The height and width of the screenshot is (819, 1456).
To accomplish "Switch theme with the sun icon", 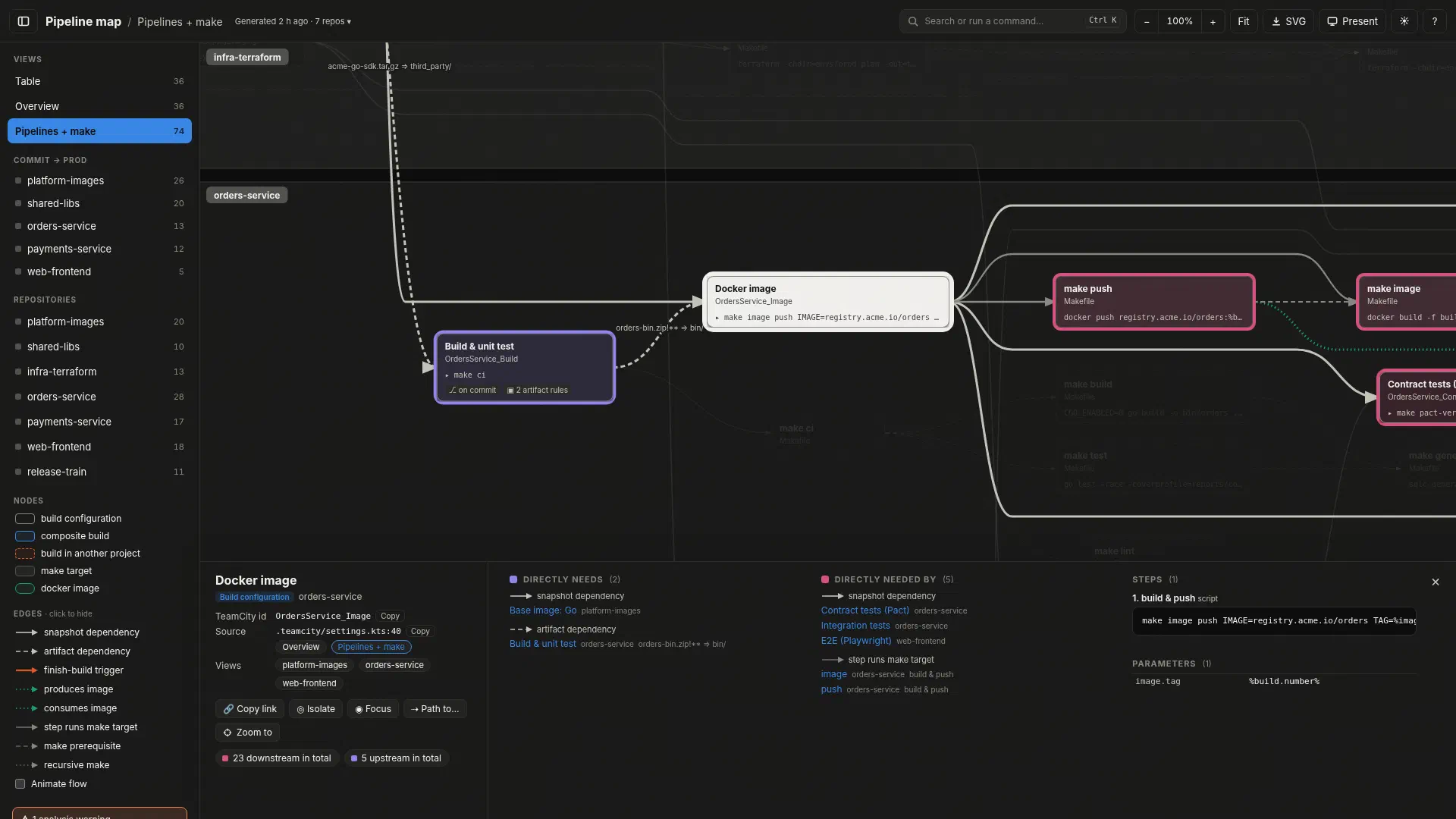I will 1404,21.
